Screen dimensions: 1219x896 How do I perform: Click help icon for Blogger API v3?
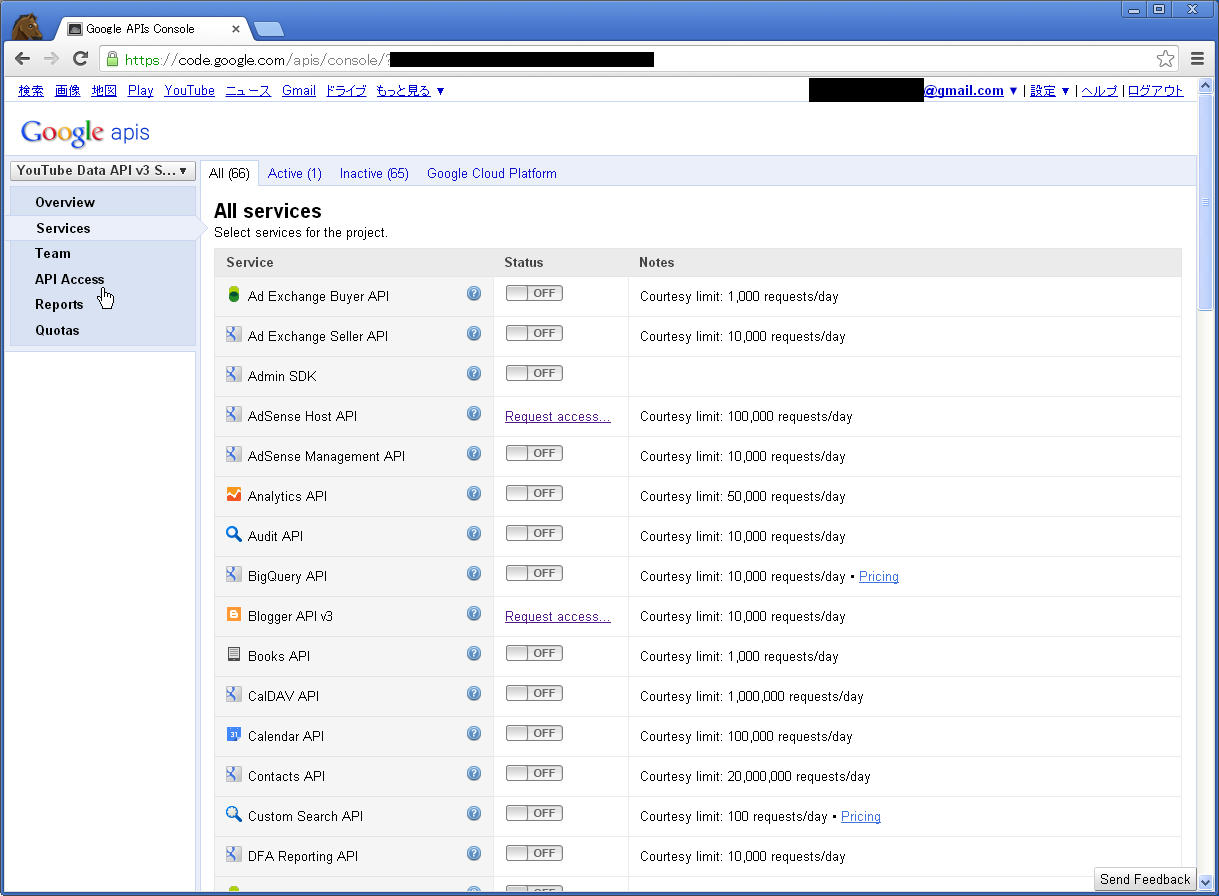pyautogui.click(x=474, y=614)
